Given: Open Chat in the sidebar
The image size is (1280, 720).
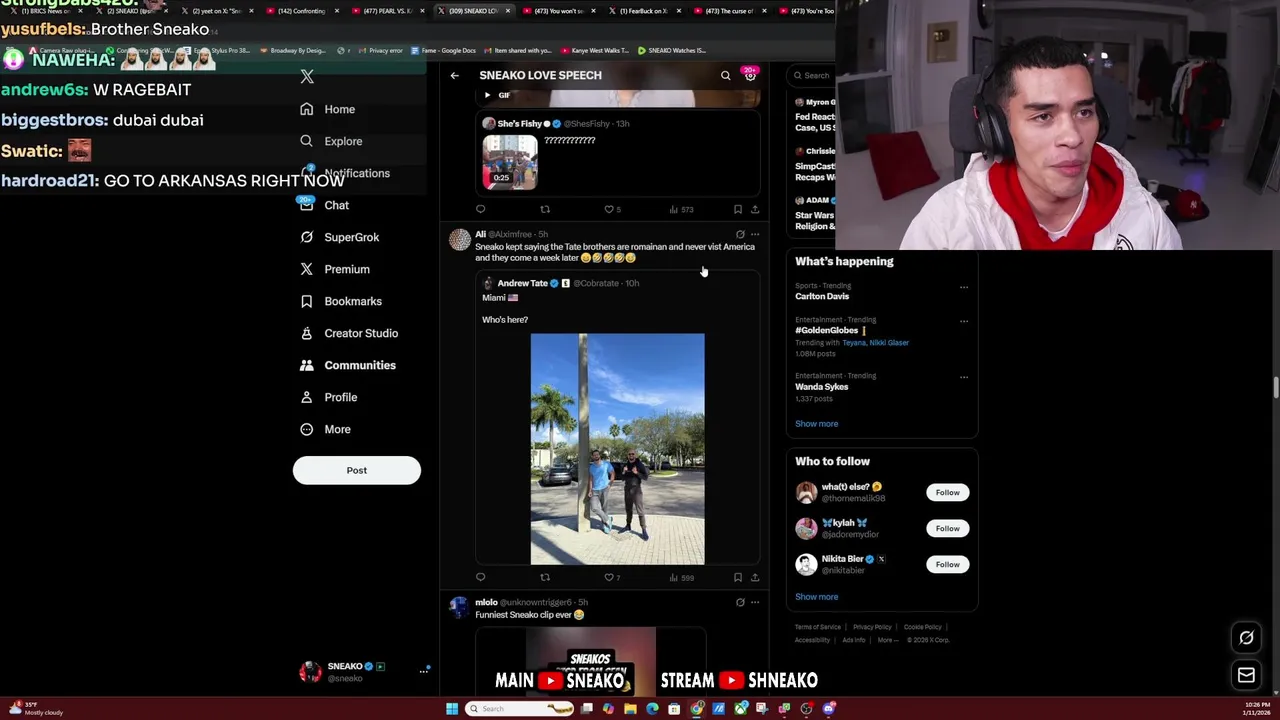Looking at the screenshot, I should pyautogui.click(x=324, y=205).
